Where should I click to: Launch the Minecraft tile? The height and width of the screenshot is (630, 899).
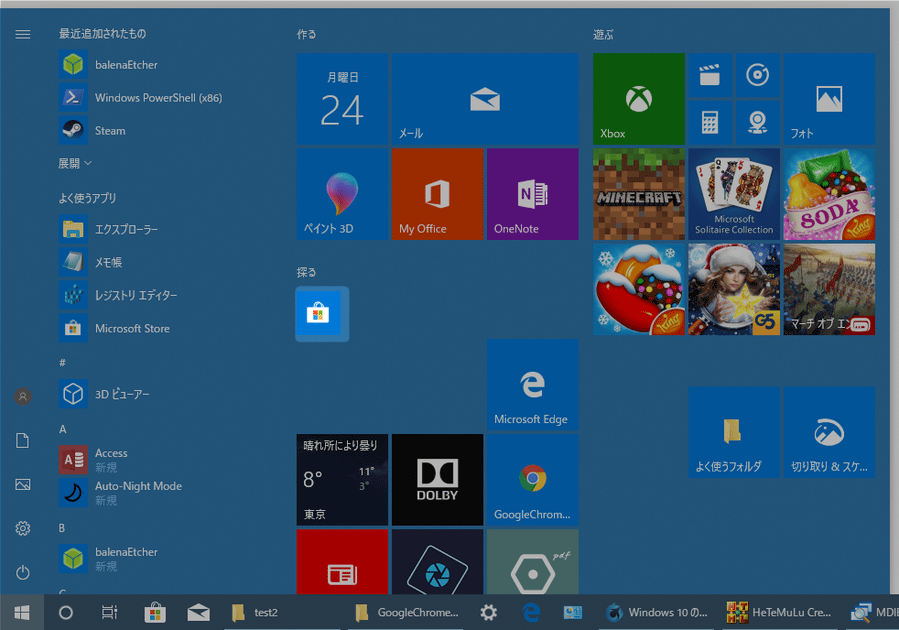(x=639, y=194)
